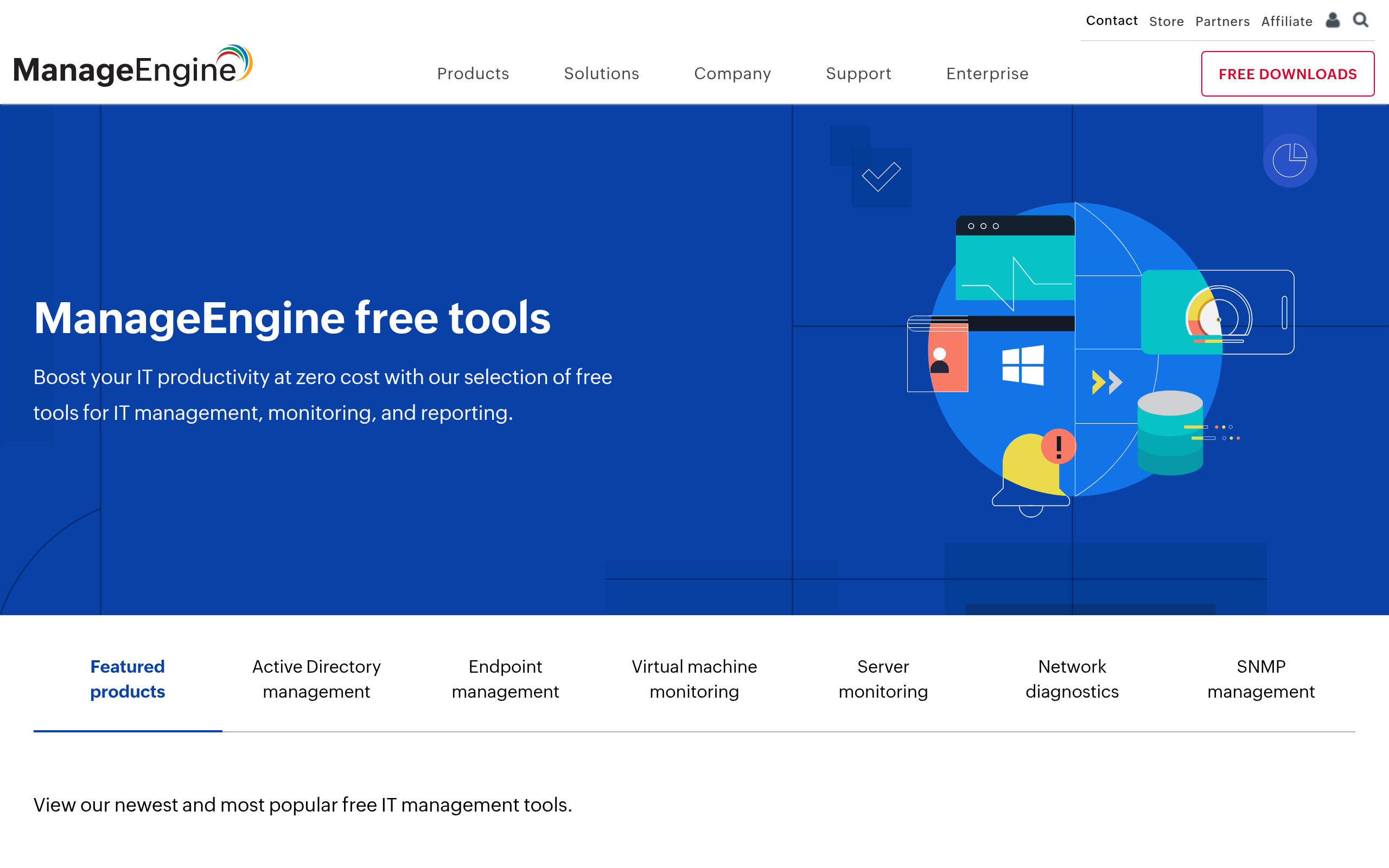Click the FREE DOWNLOADS button
The width and height of the screenshot is (1389, 868).
[x=1288, y=74]
